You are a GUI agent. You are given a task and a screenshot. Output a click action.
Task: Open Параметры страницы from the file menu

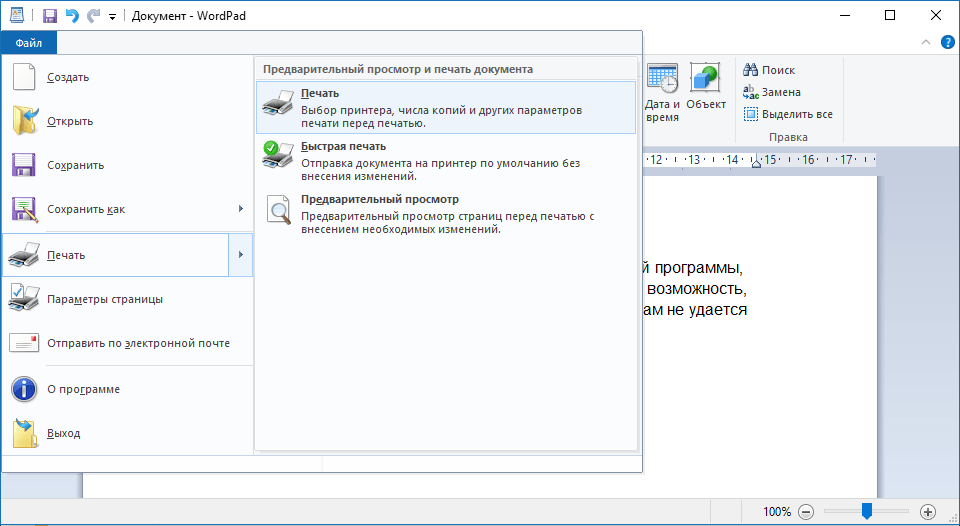127,299
